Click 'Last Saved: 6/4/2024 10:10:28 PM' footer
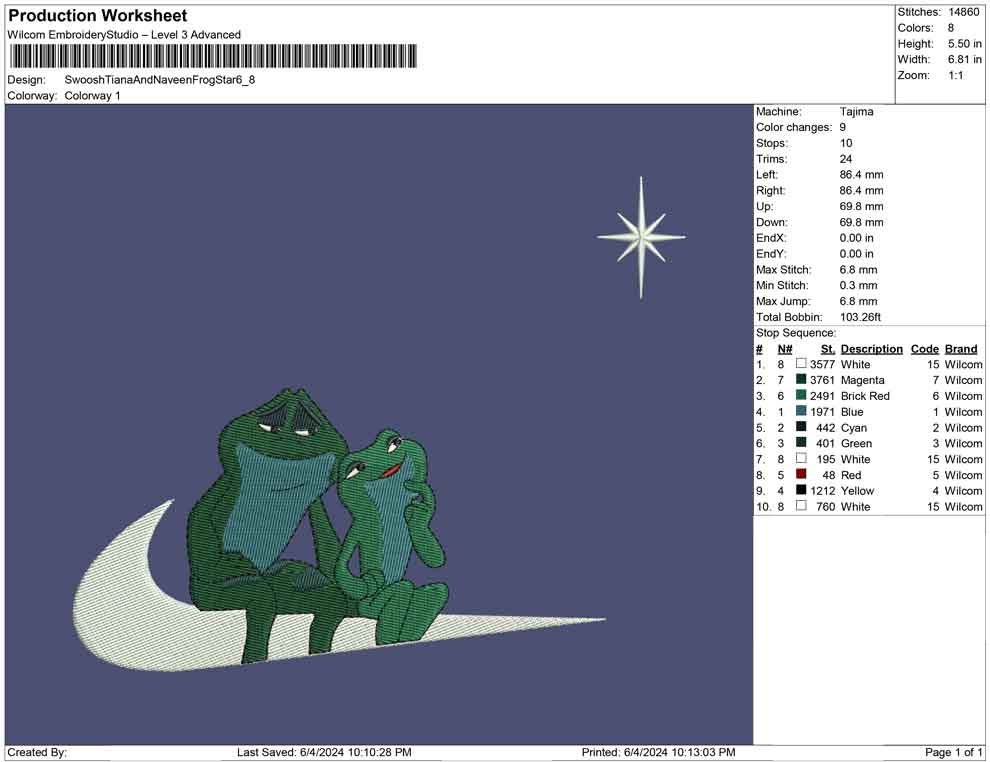 click(325, 752)
